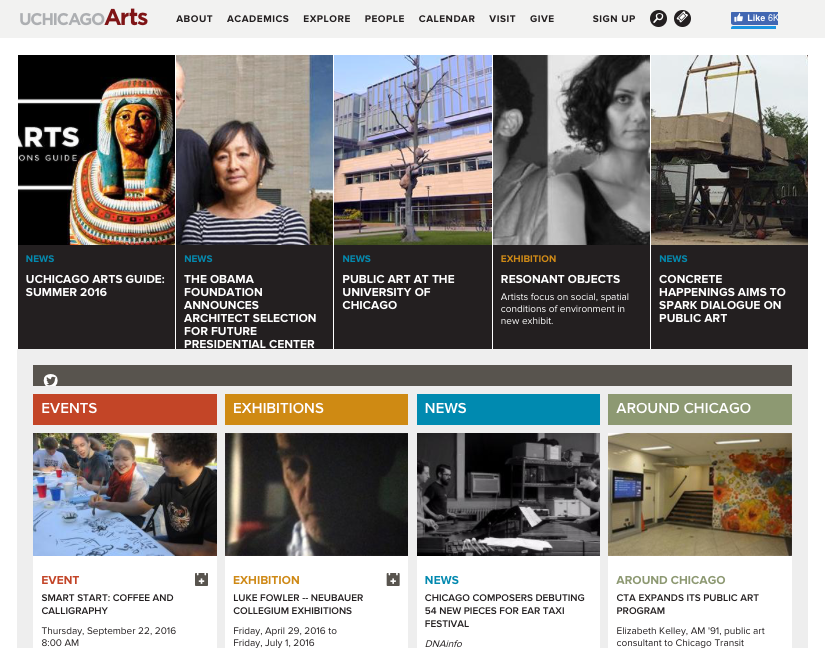
Task: Open Resonant Objects exhibition title
Action: 560,279
